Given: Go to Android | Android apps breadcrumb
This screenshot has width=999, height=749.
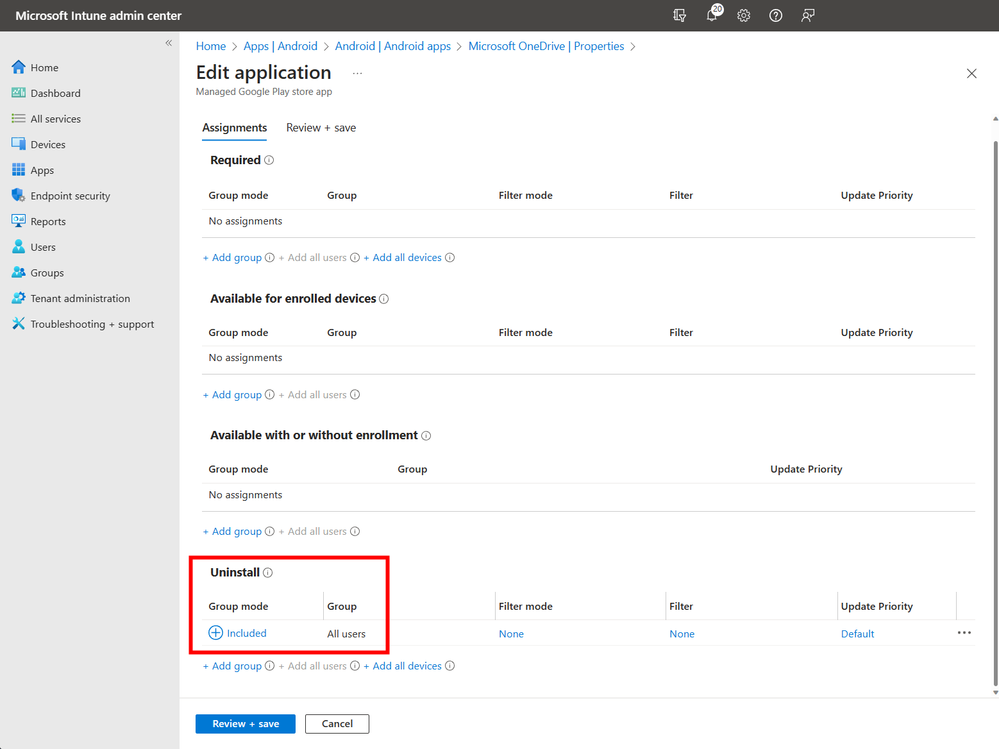Looking at the screenshot, I should (x=392, y=46).
